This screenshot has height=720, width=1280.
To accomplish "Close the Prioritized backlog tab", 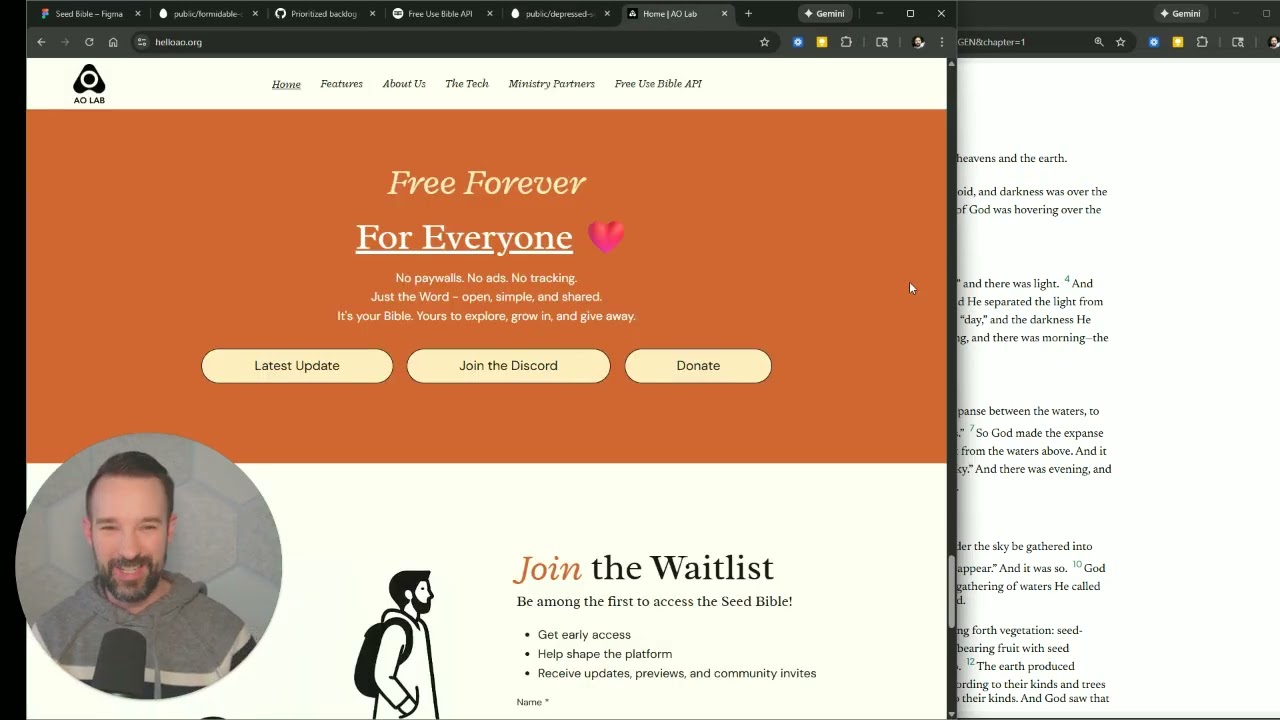I will (x=372, y=14).
